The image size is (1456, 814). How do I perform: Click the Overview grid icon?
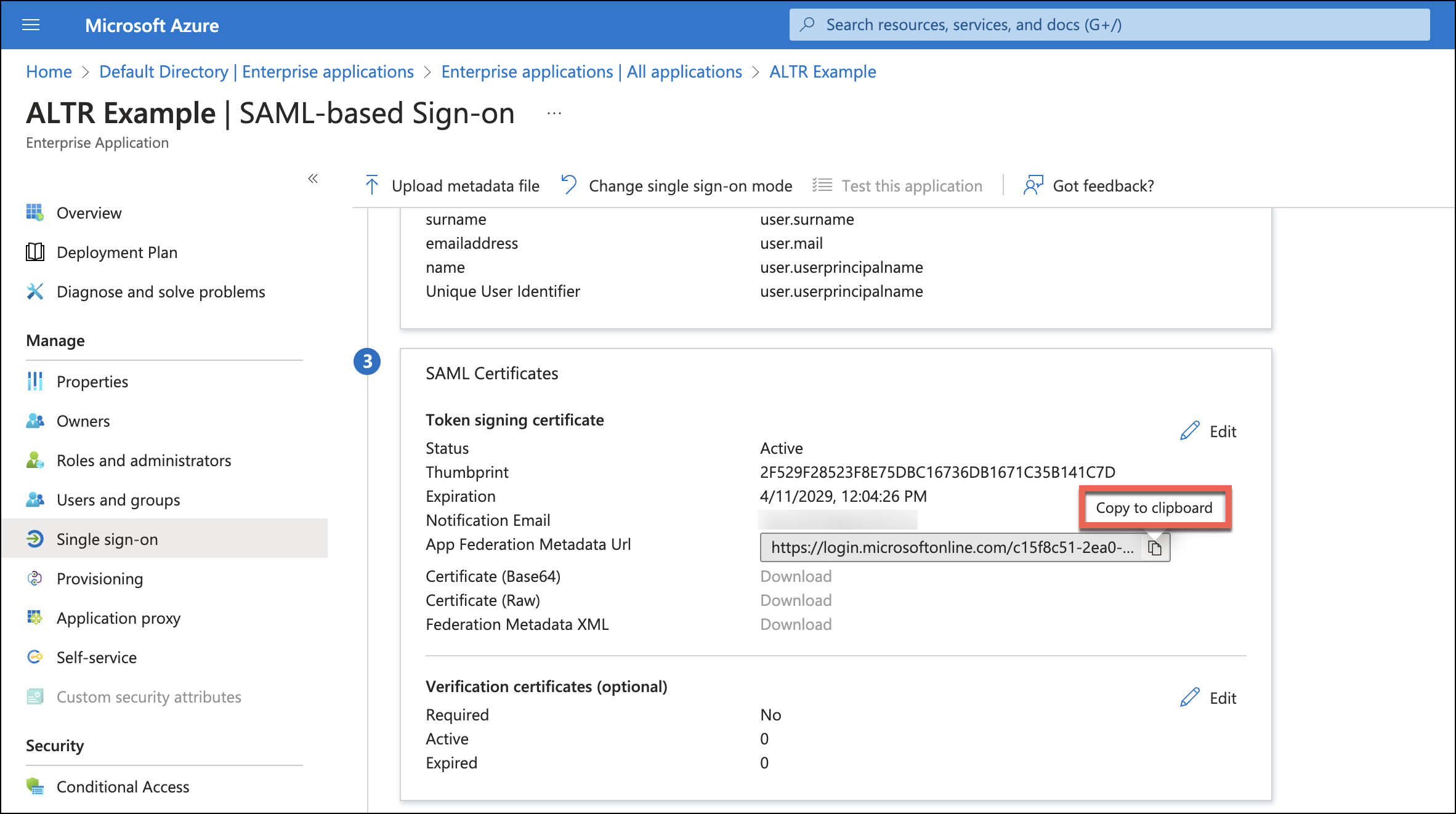pos(35,212)
